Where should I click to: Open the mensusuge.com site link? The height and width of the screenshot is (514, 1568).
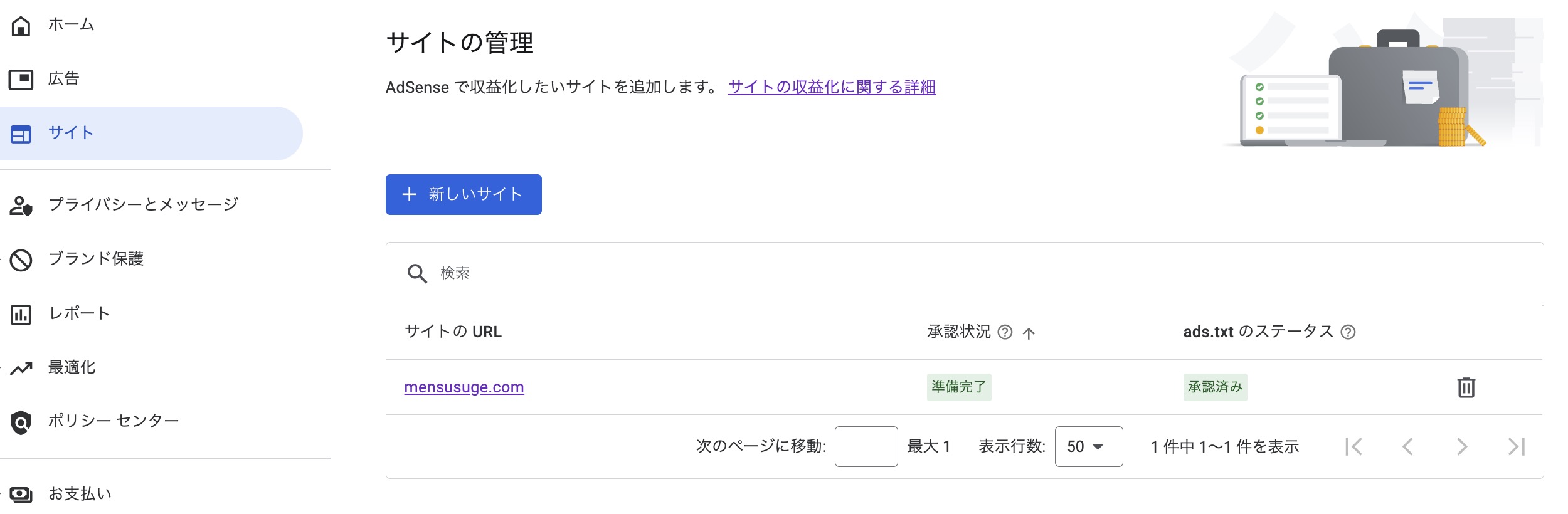coord(464,387)
